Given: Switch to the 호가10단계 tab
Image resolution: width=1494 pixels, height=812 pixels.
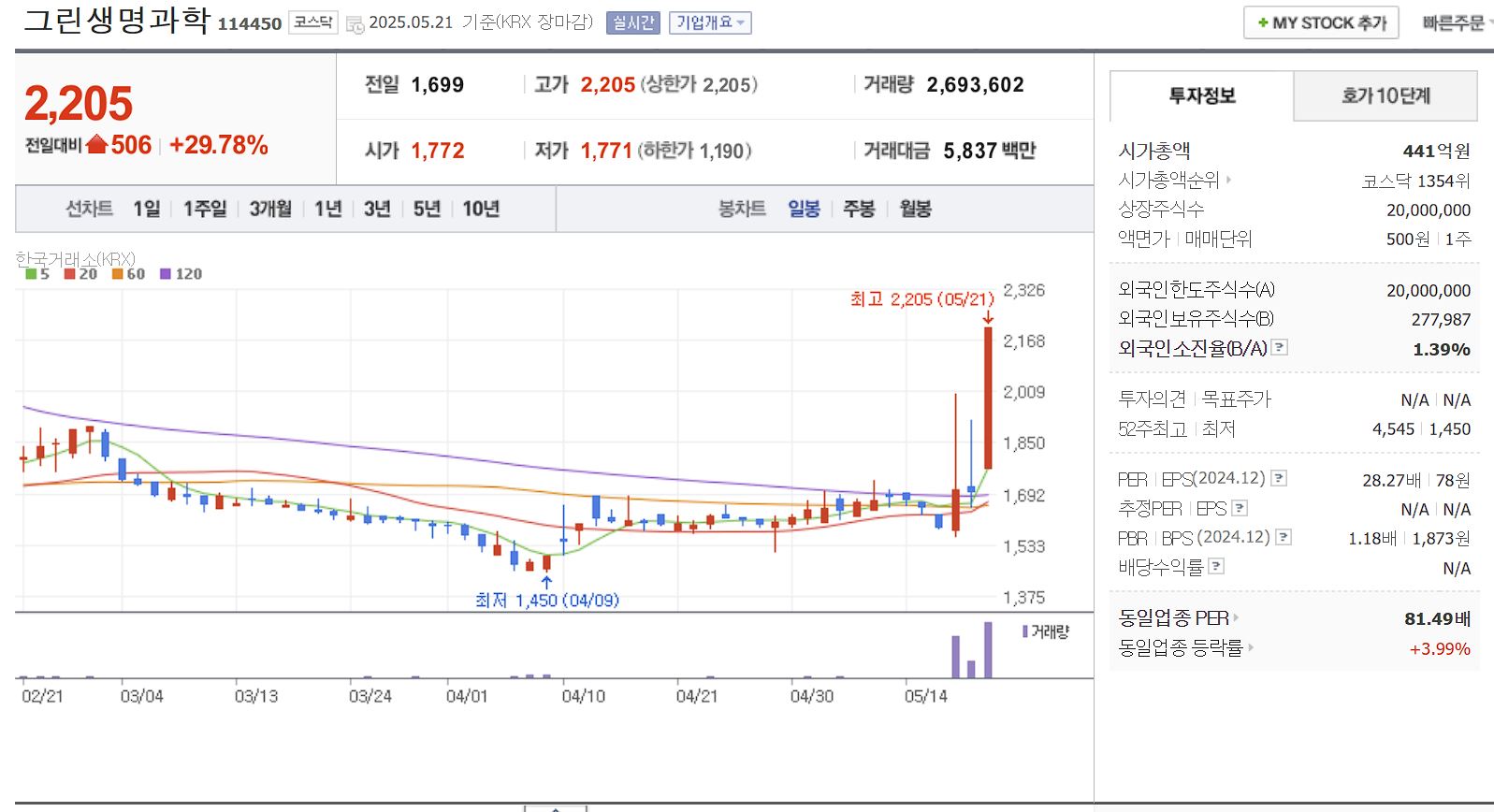Looking at the screenshot, I should pos(1385,95).
